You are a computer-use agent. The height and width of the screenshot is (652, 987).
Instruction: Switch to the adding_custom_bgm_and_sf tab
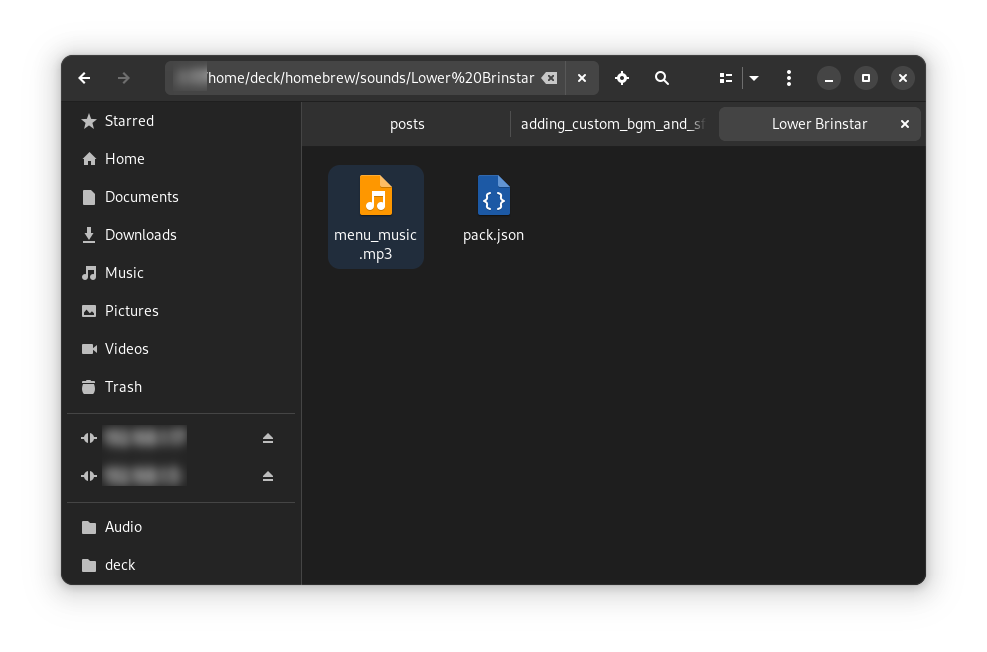[612, 124]
